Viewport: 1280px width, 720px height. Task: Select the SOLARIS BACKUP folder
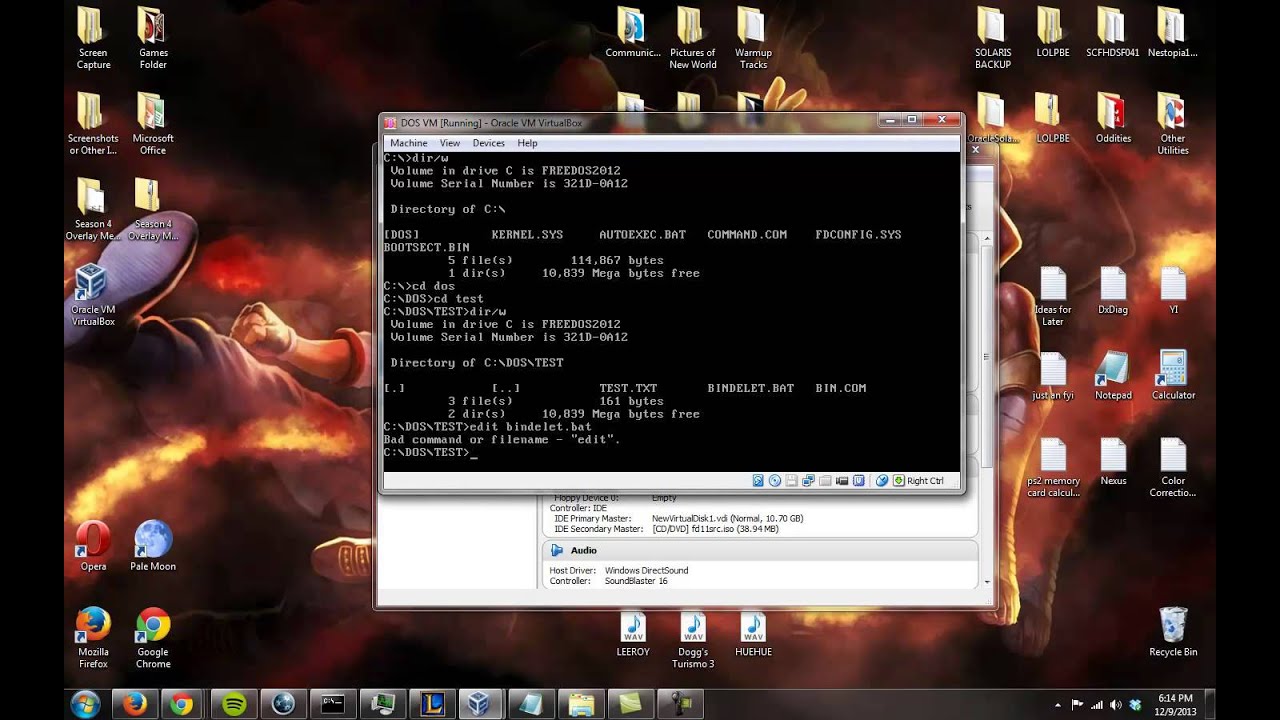(993, 38)
